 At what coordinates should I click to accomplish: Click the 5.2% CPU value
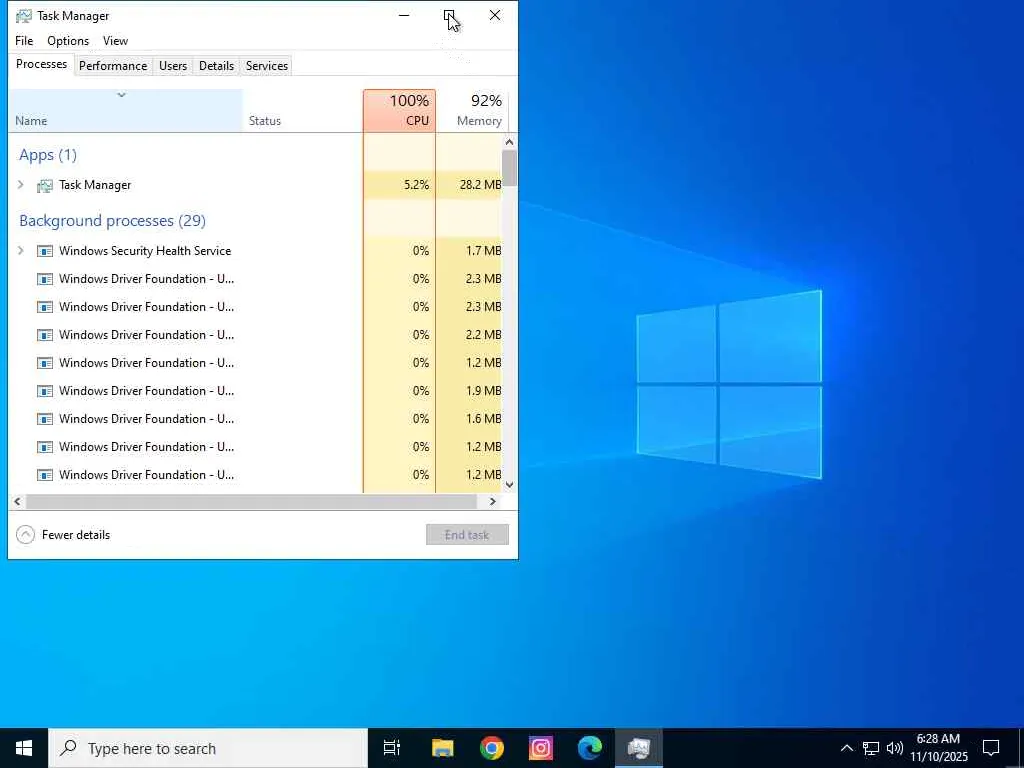(x=417, y=185)
